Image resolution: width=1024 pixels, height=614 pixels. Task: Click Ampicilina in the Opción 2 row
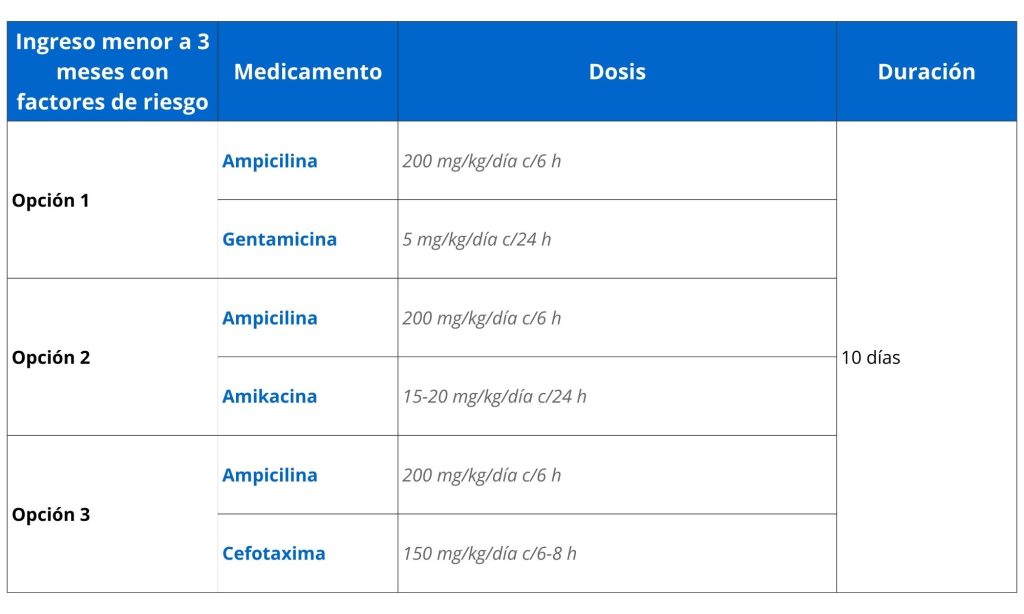pyautogui.click(x=269, y=318)
